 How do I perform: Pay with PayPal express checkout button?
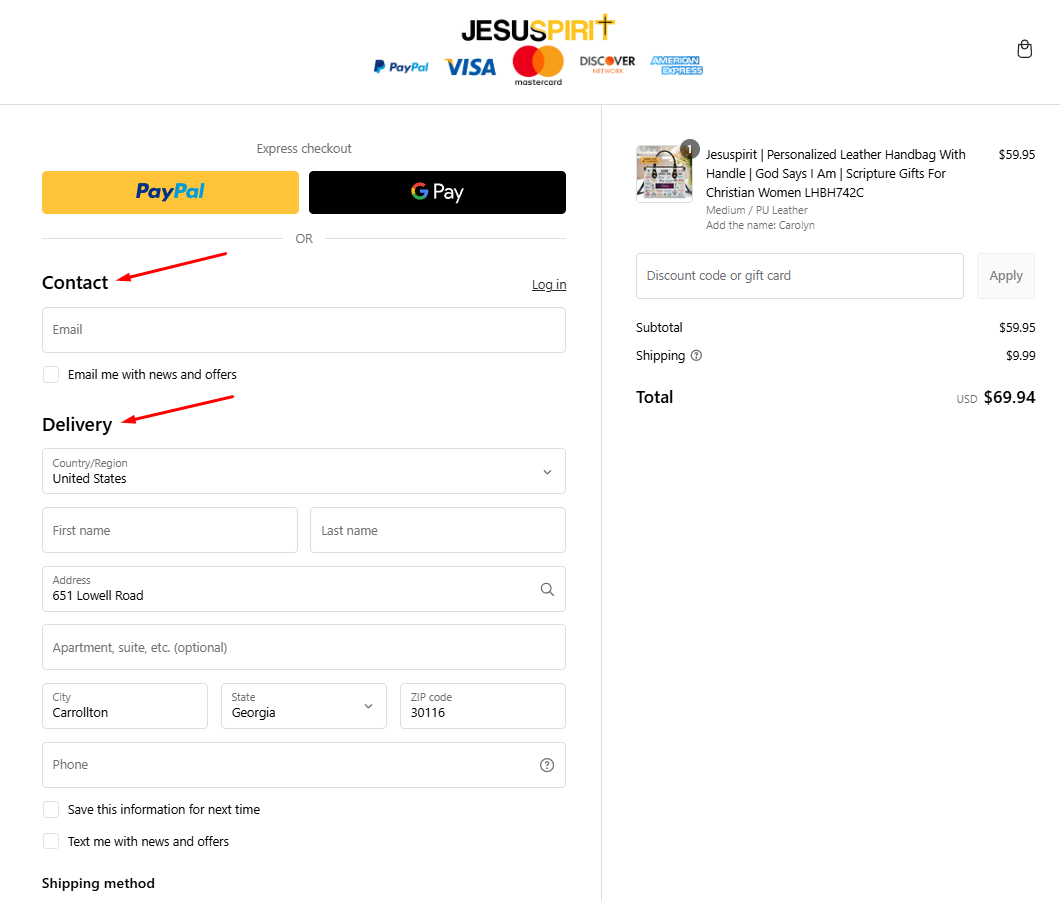point(170,193)
